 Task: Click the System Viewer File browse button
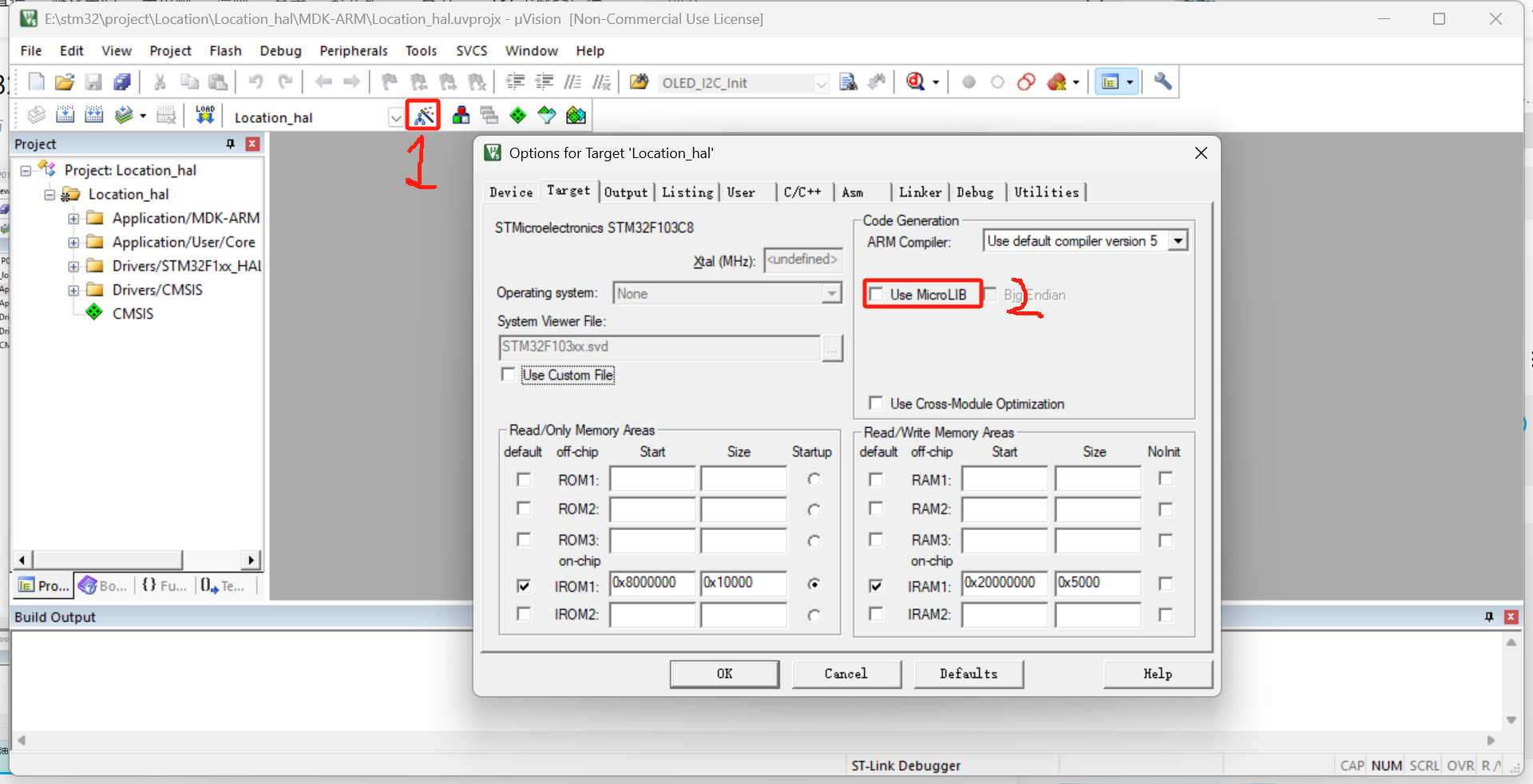pos(832,348)
